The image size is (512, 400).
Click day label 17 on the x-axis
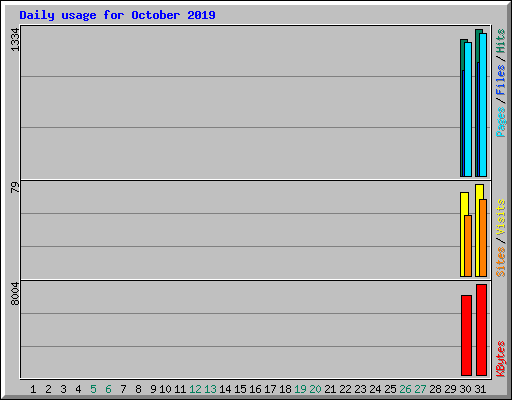[270, 389]
